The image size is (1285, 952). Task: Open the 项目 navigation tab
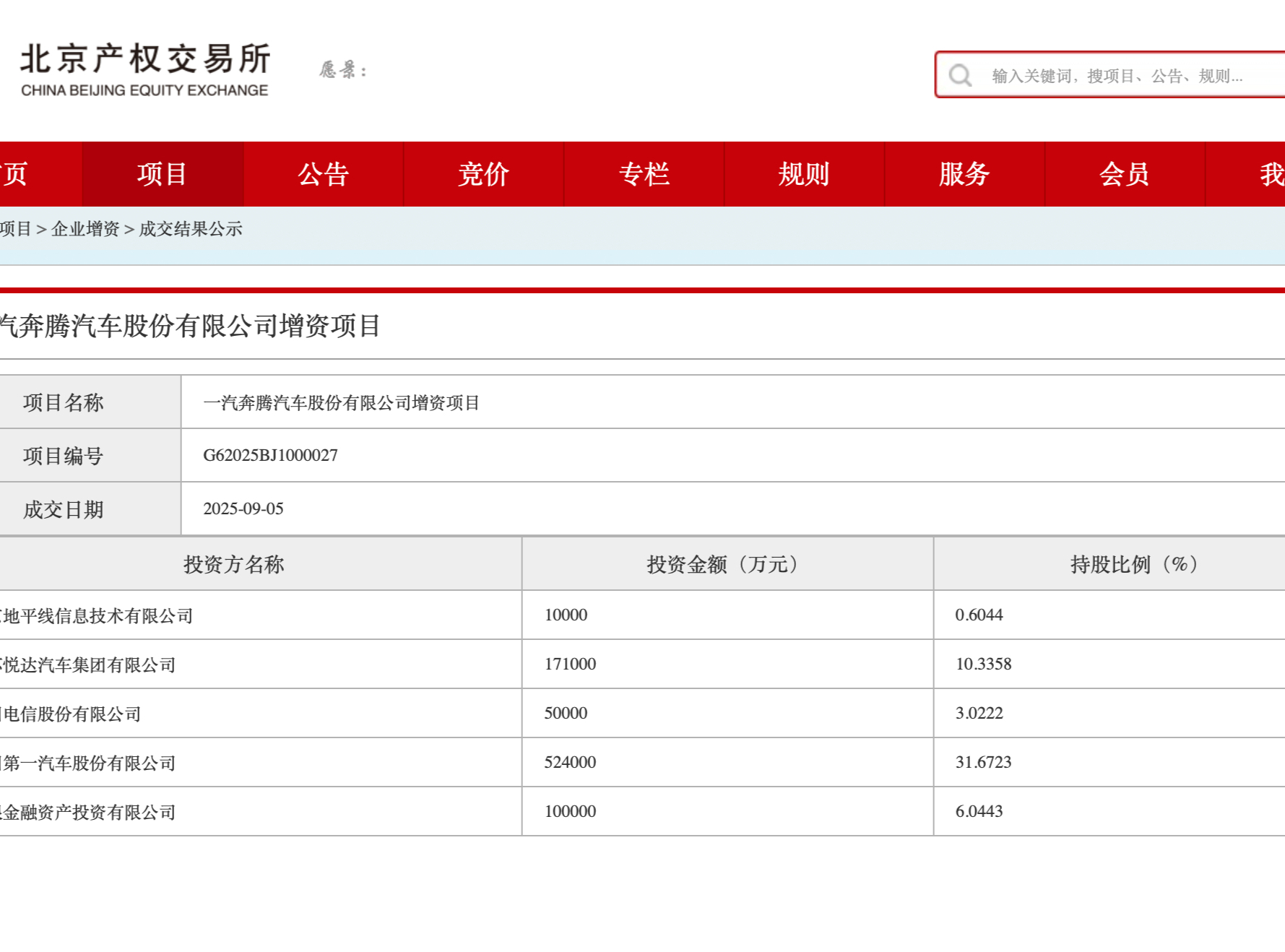tap(163, 174)
